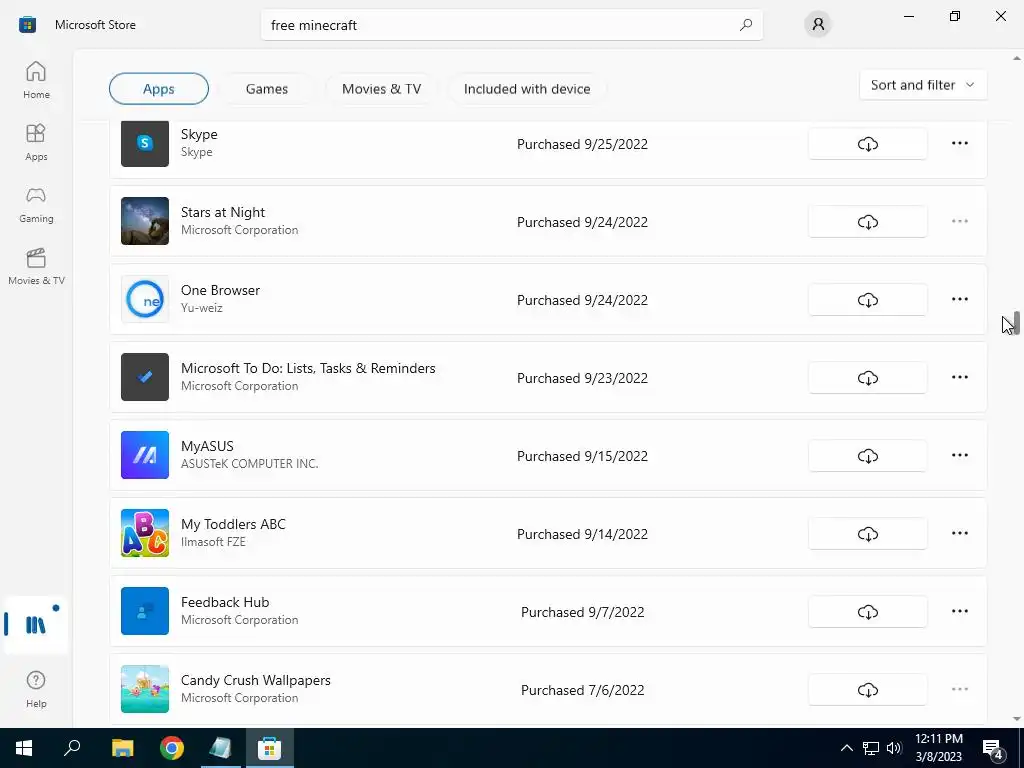1024x768 pixels.
Task: Download One Browser via cloud icon
Action: 867,300
